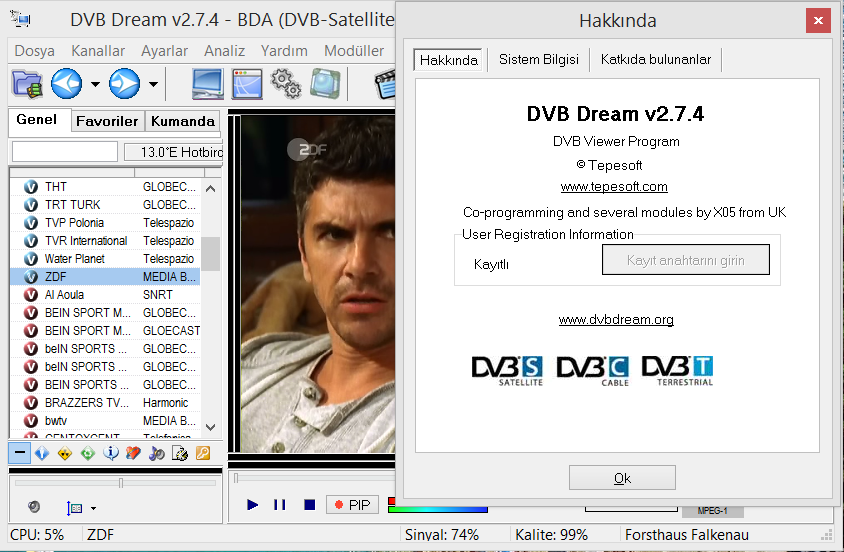The width and height of the screenshot is (844, 552).
Task: Open dropdown arrow next to previous channel button
Action: coord(95,84)
